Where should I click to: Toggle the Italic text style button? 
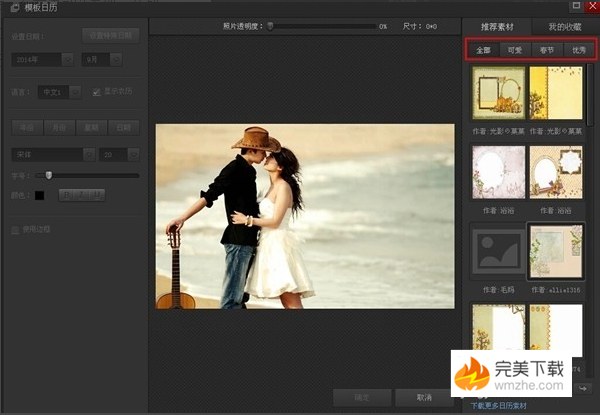click(81, 195)
